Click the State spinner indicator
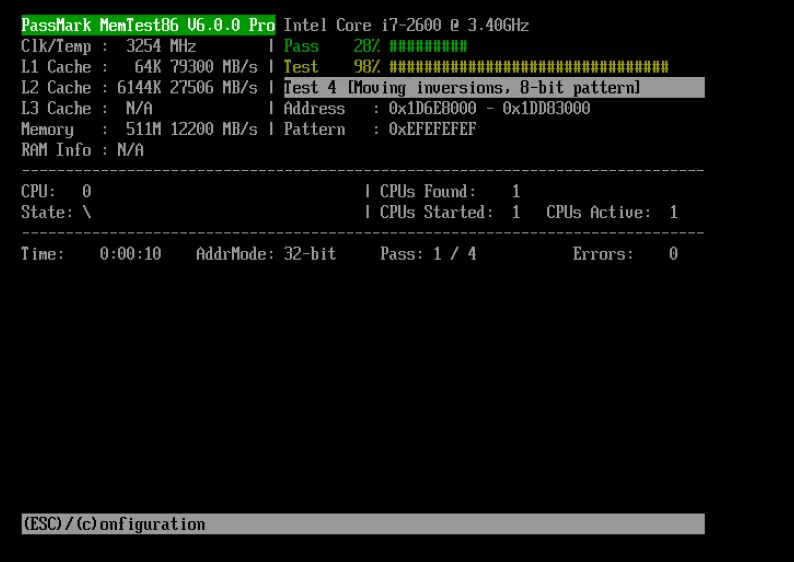This screenshot has width=794, height=562. point(87,212)
